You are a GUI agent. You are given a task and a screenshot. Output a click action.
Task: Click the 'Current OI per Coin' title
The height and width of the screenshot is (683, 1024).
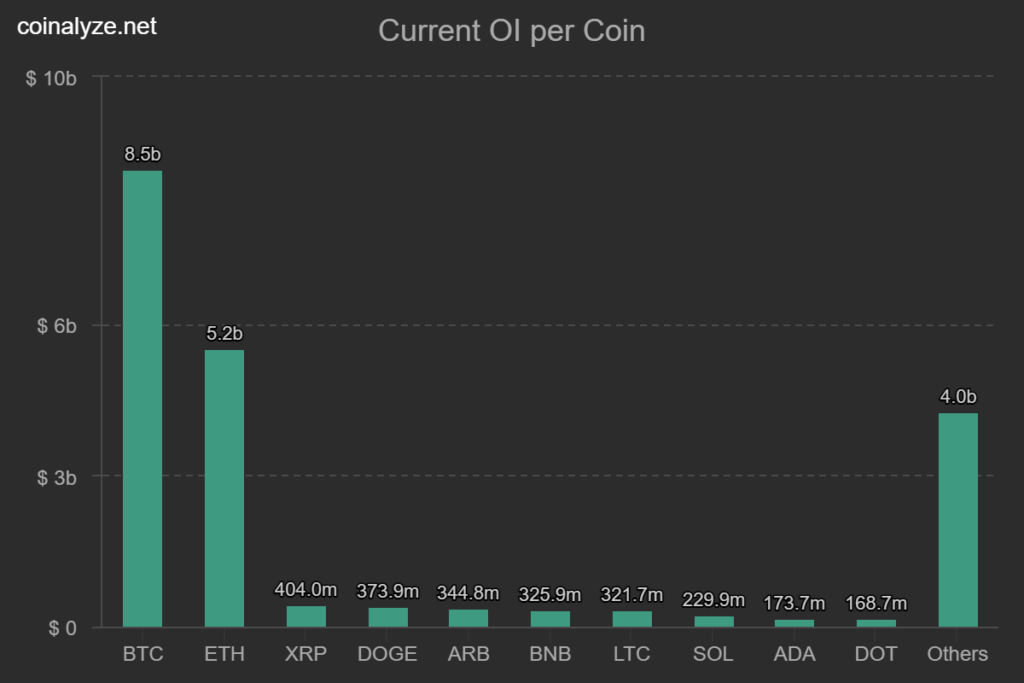pos(511,31)
